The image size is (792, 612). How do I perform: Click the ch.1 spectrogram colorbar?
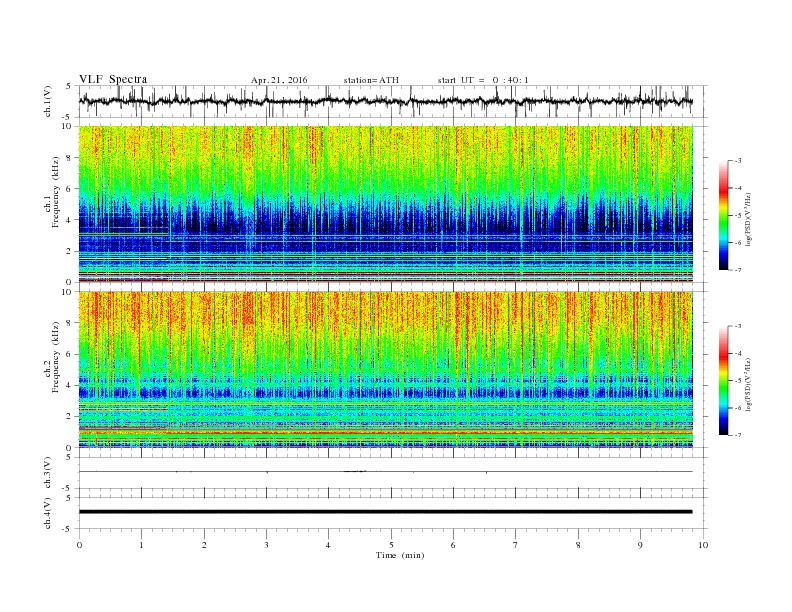(x=724, y=216)
